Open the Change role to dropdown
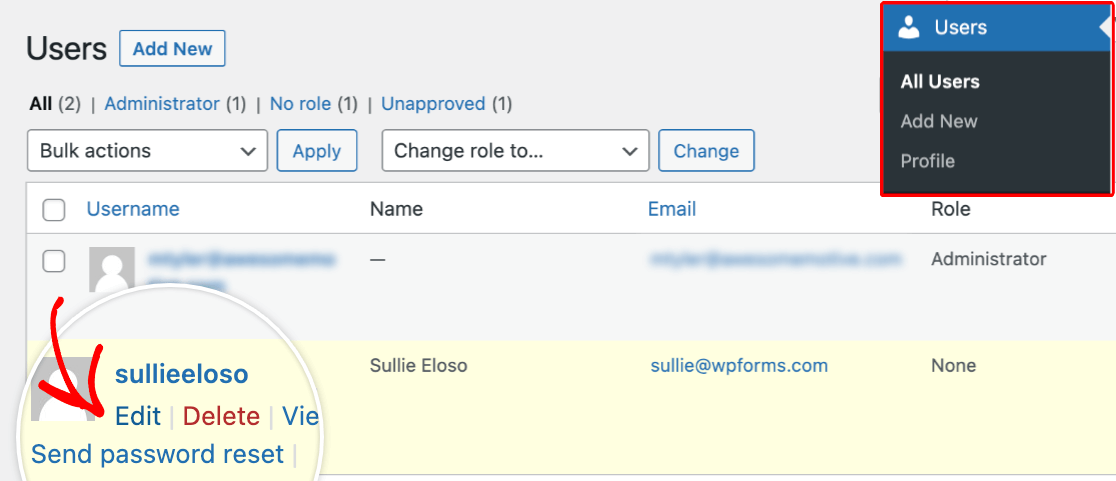The image size is (1116, 481). click(x=515, y=151)
